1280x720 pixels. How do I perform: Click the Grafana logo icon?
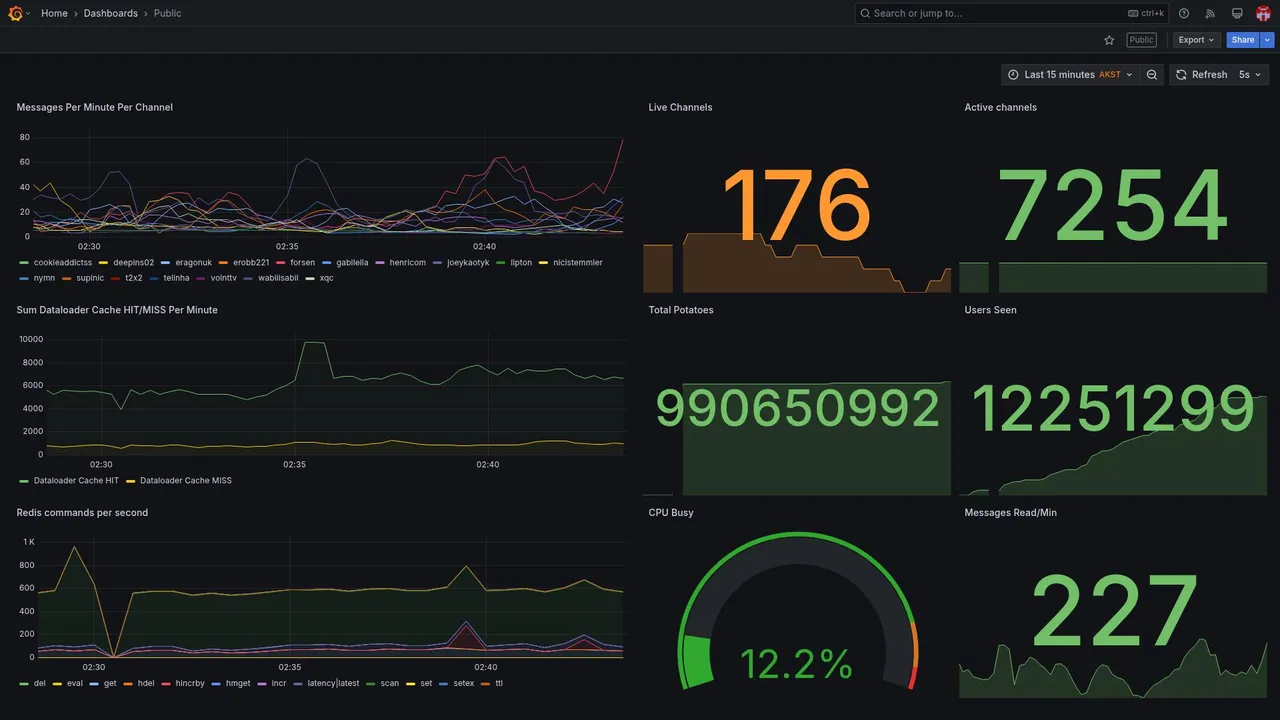[x=15, y=13]
